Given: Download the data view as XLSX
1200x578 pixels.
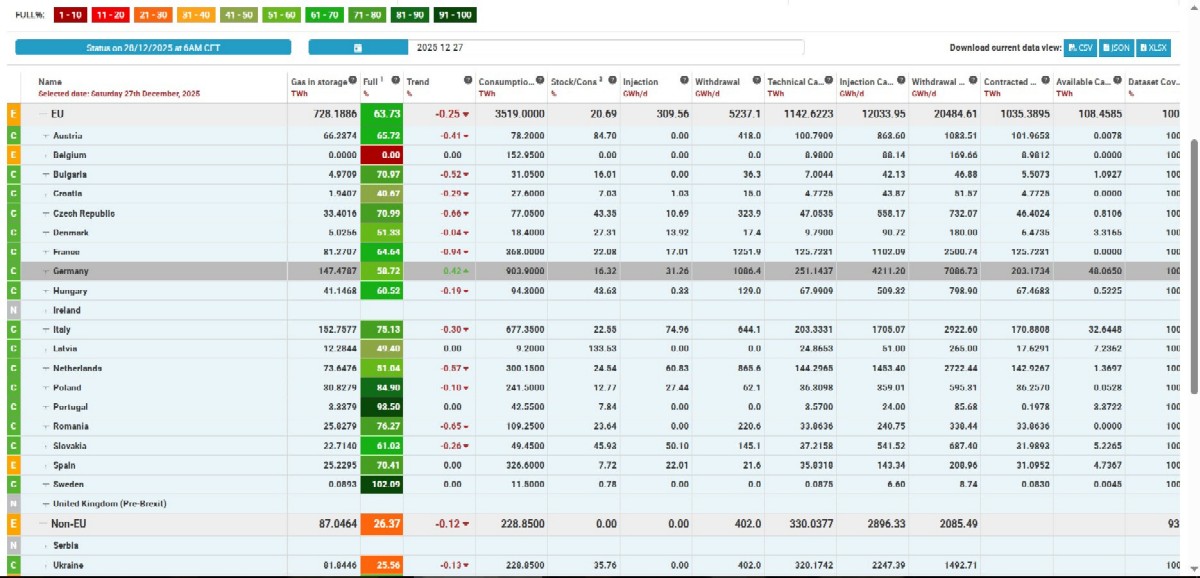Looking at the screenshot, I should 1153,47.
